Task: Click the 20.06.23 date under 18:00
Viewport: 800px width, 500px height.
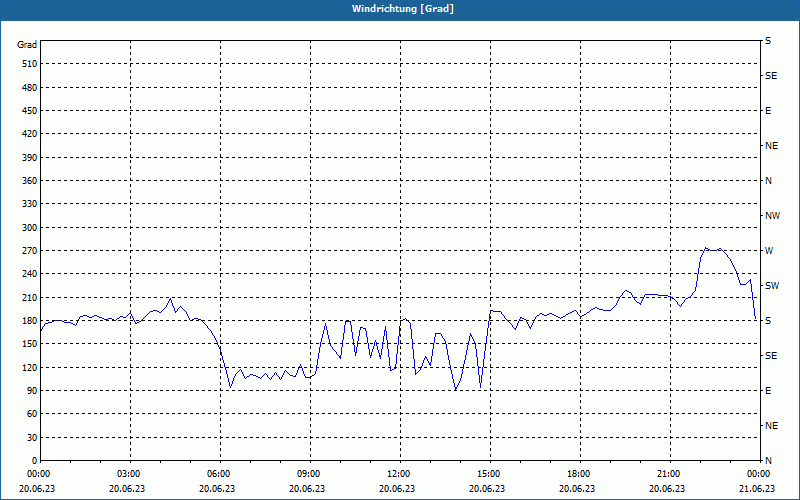Action: pyautogui.click(x=578, y=488)
